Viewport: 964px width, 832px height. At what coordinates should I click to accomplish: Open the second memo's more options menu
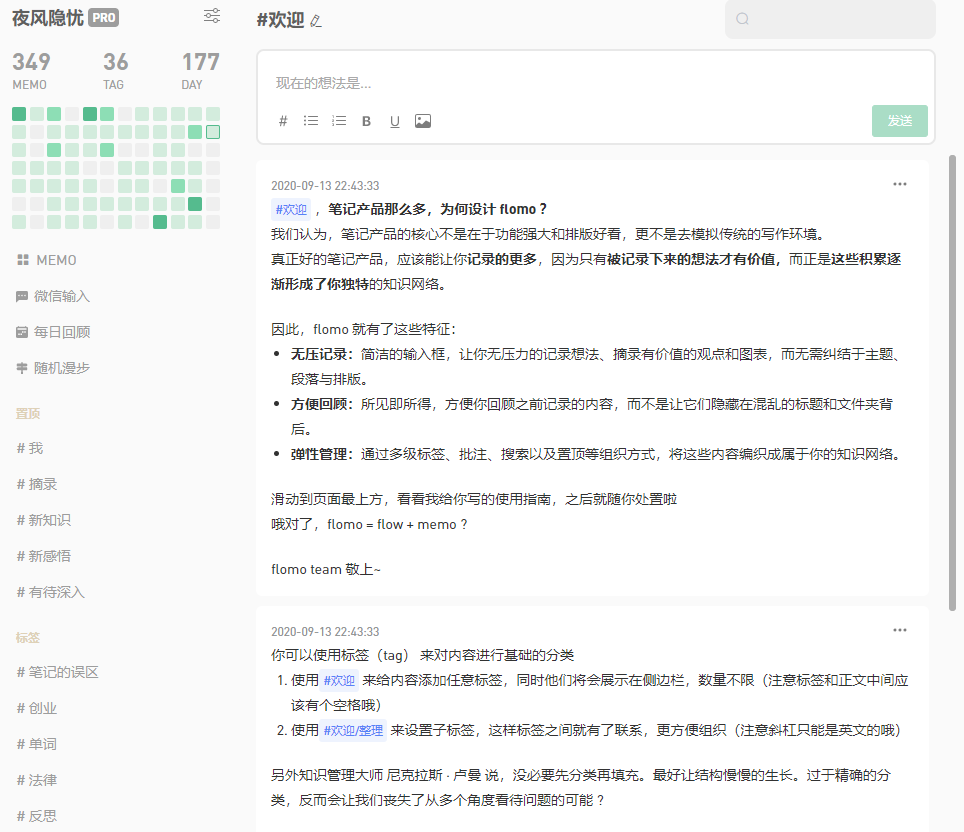tap(900, 630)
